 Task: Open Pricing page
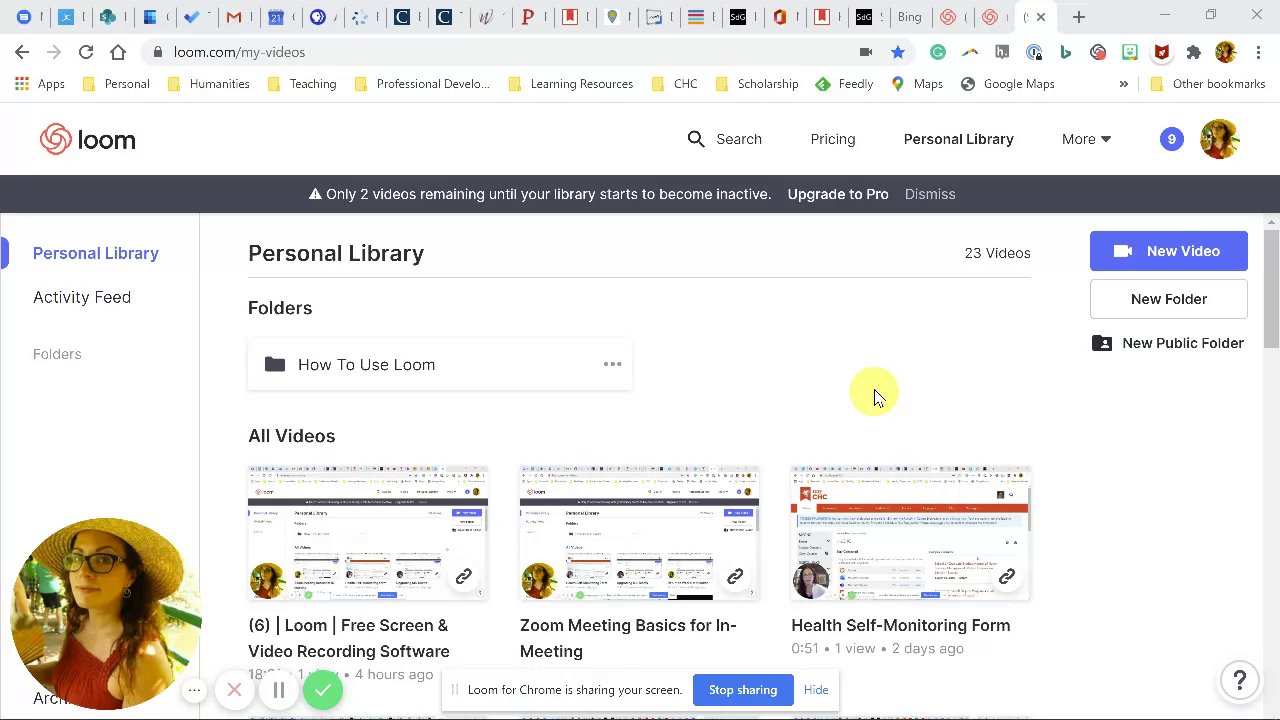pyautogui.click(x=832, y=139)
